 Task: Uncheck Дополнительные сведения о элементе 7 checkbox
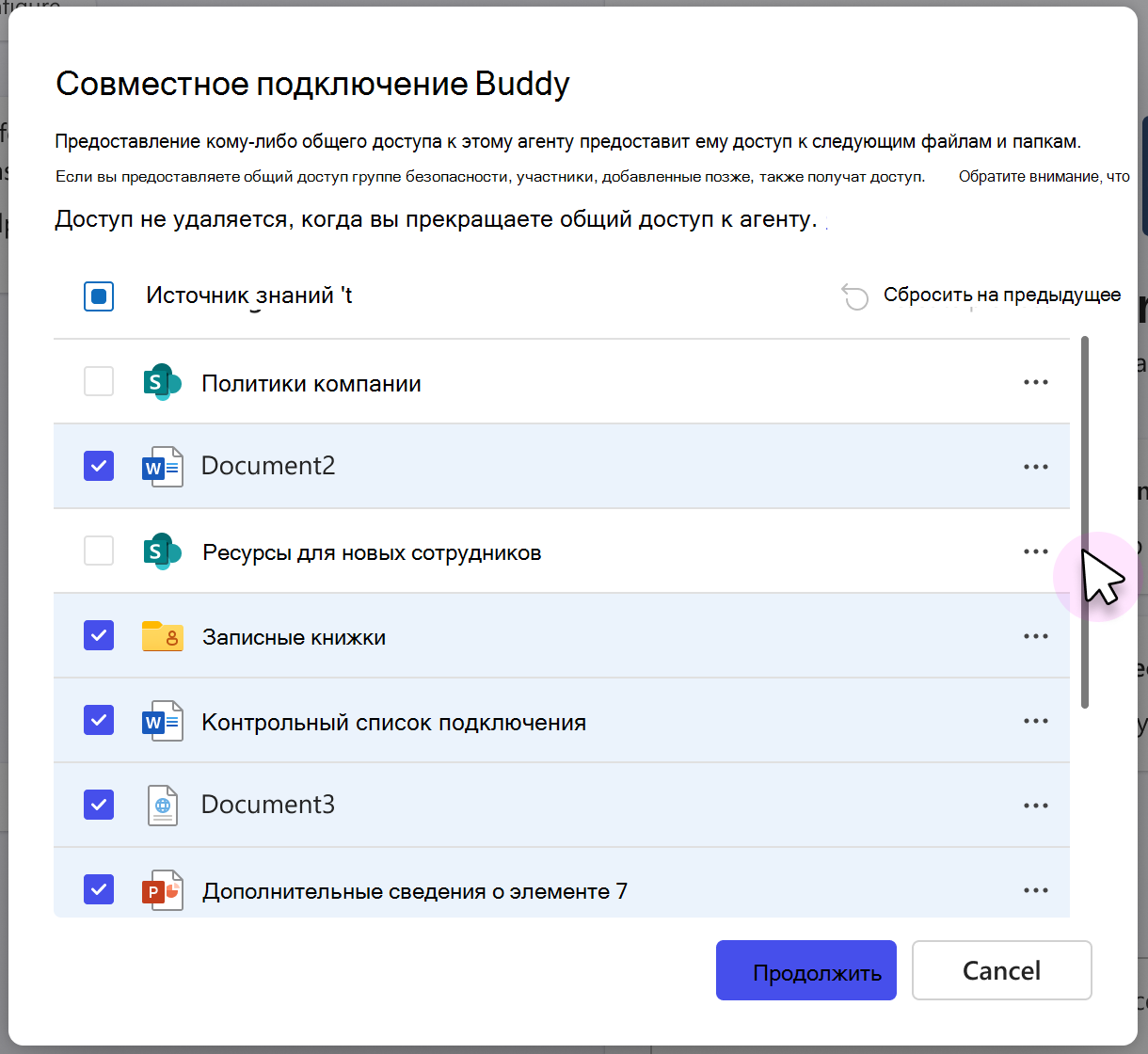pos(99,890)
